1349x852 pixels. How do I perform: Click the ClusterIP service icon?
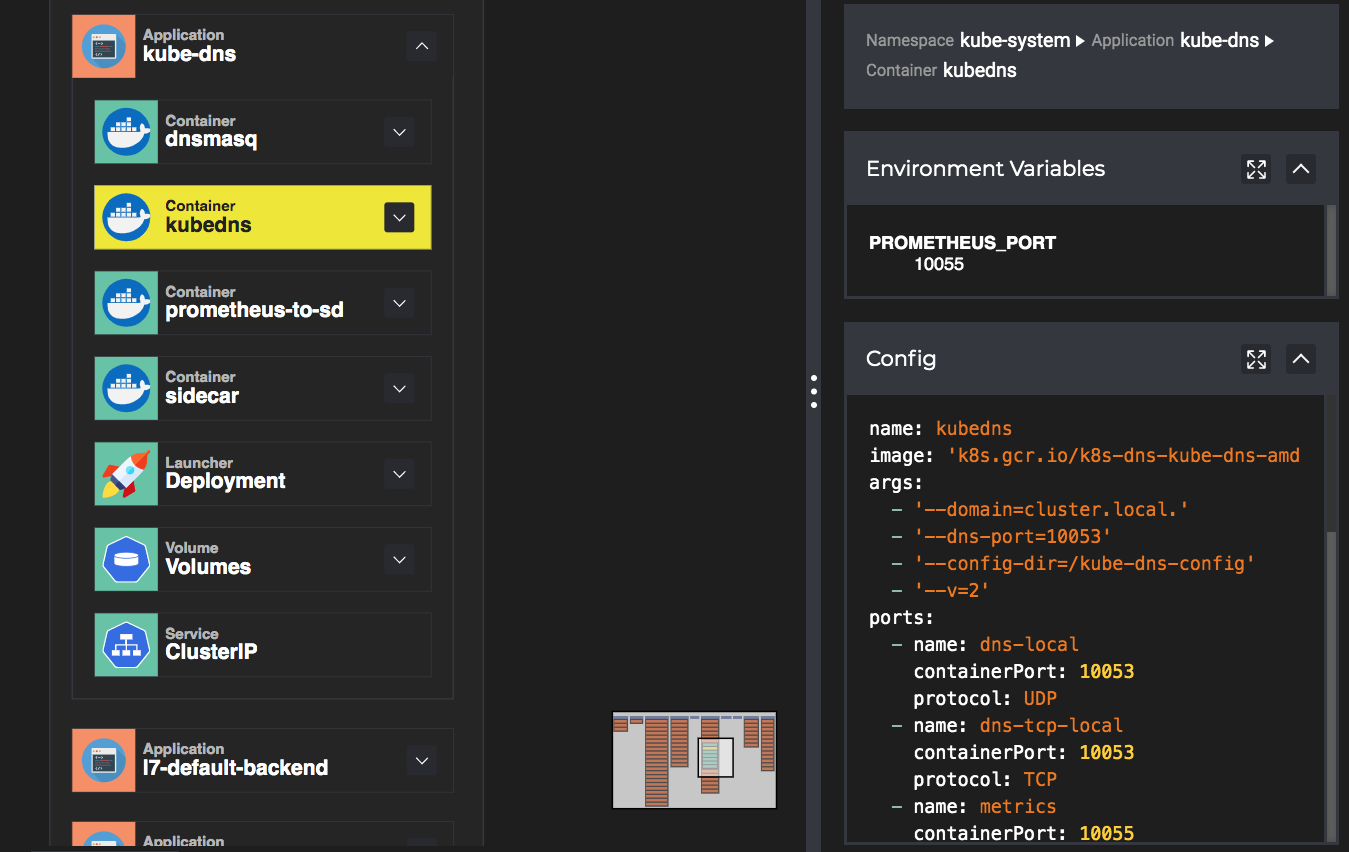click(x=126, y=645)
